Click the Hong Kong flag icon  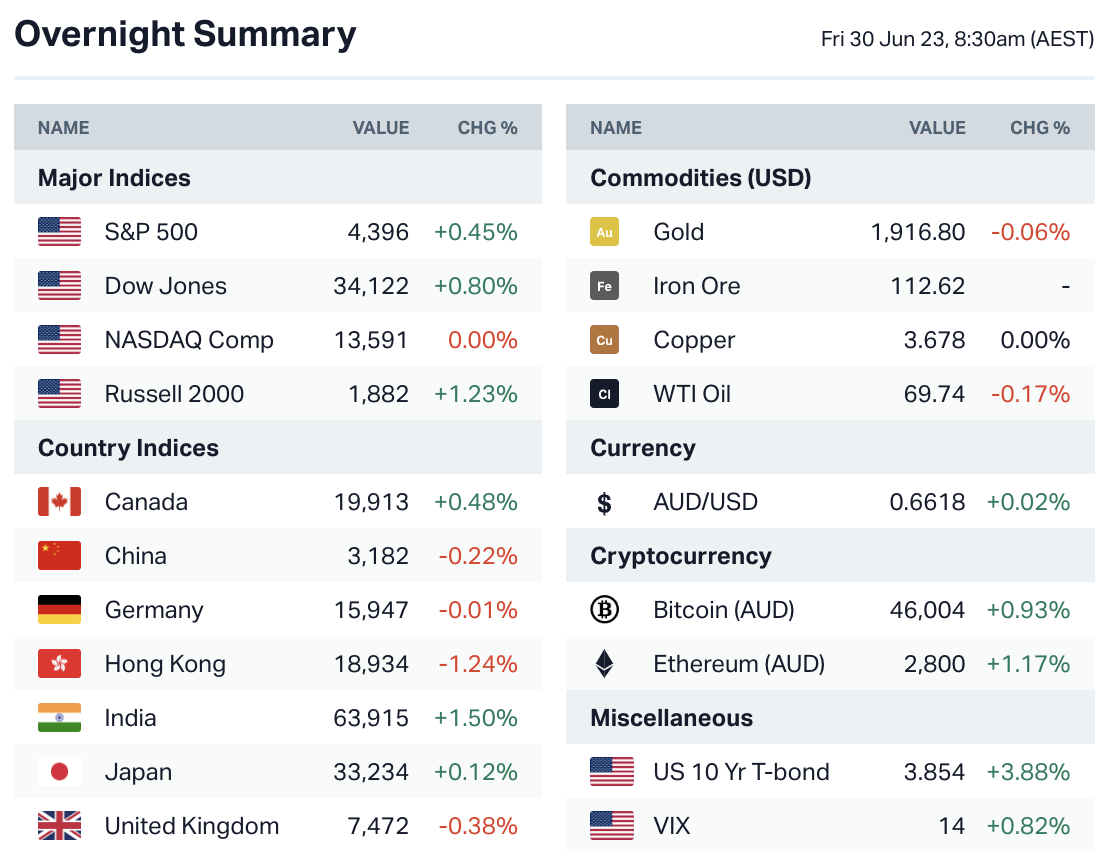pyautogui.click(x=59, y=664)
